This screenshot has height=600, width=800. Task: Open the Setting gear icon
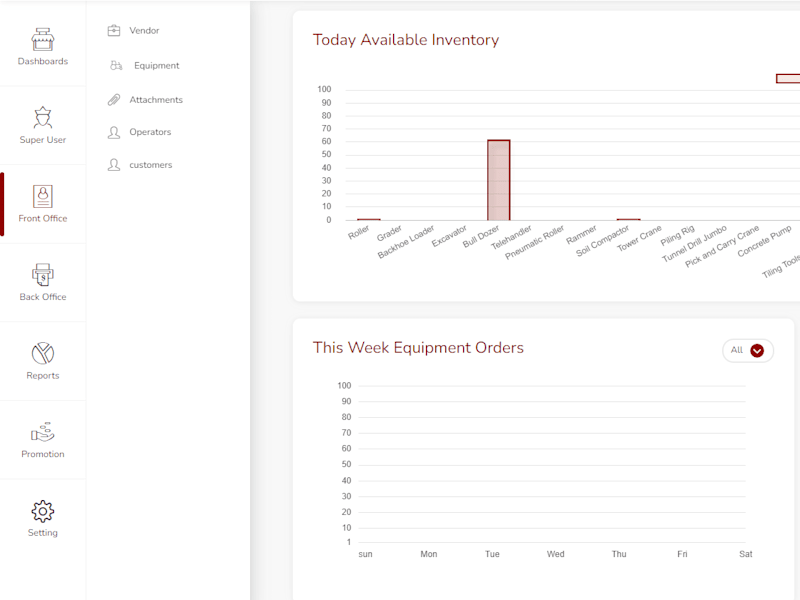[x=43, y=511]
